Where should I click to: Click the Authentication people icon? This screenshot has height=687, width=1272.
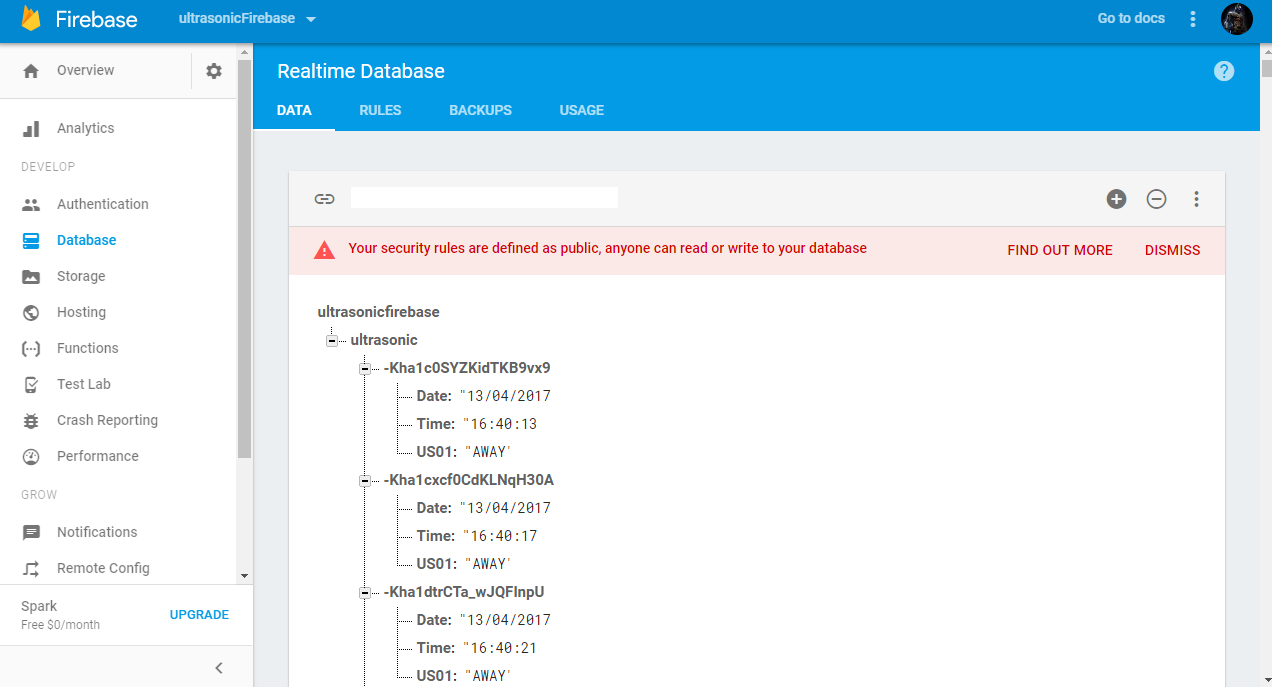coord(31,205)
